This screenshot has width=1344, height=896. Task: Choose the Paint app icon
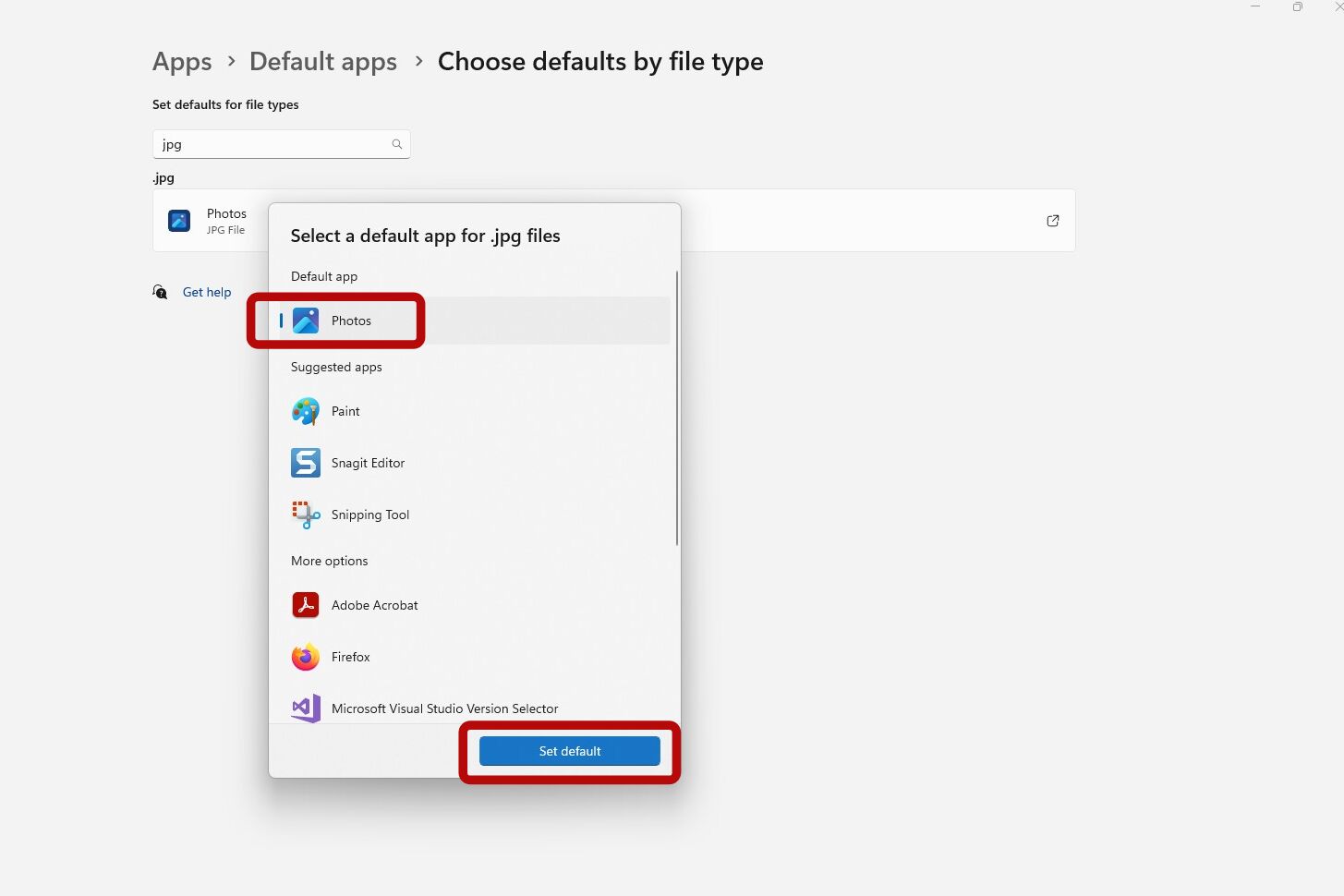coord(306,411)
